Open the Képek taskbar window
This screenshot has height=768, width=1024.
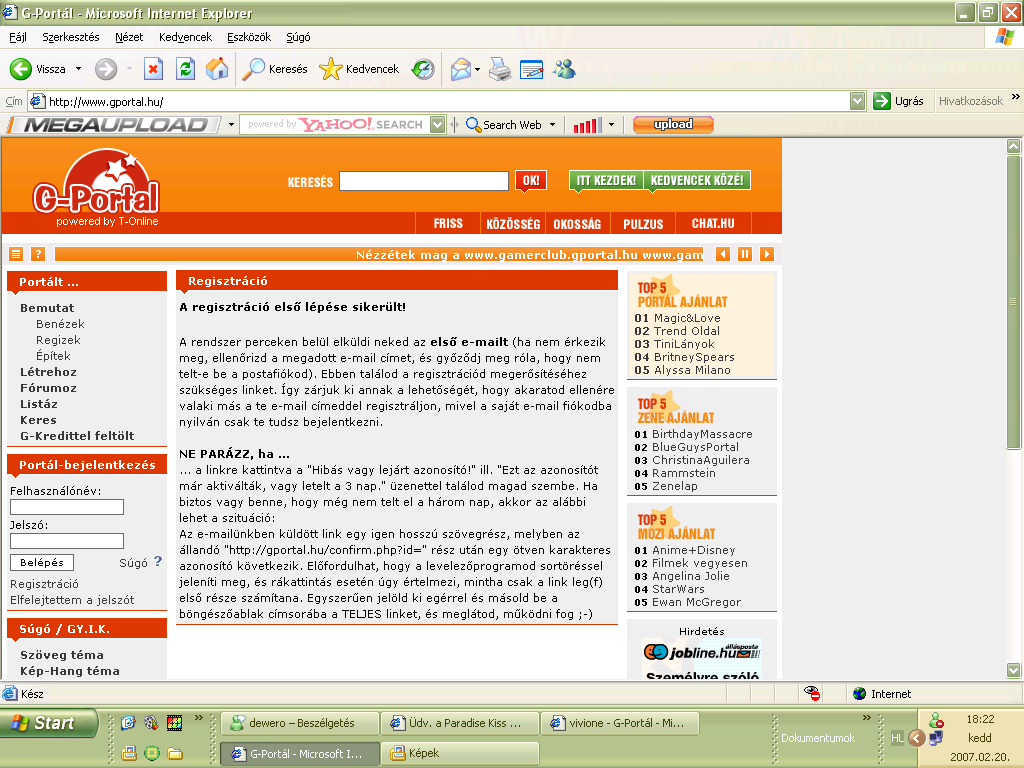(460, 753)
